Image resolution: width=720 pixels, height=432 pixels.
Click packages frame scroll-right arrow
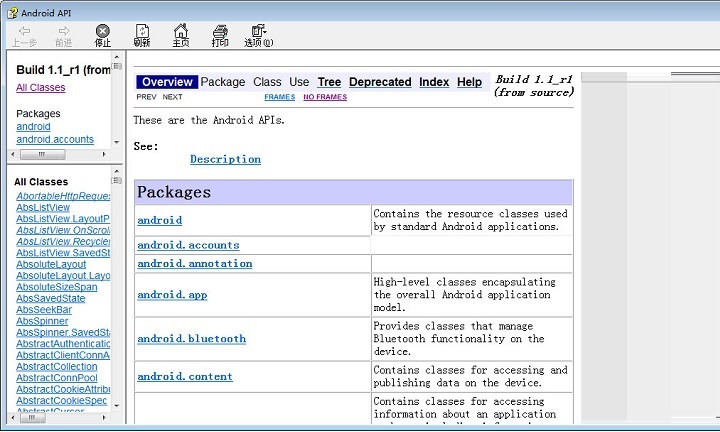point(104,155)
